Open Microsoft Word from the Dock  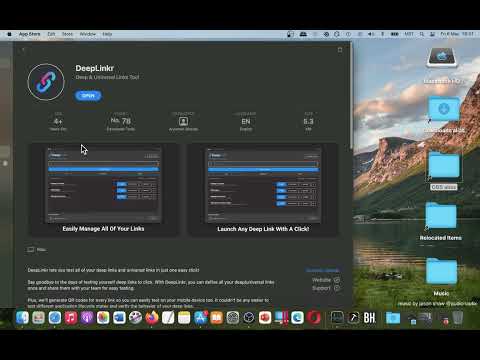119,318
